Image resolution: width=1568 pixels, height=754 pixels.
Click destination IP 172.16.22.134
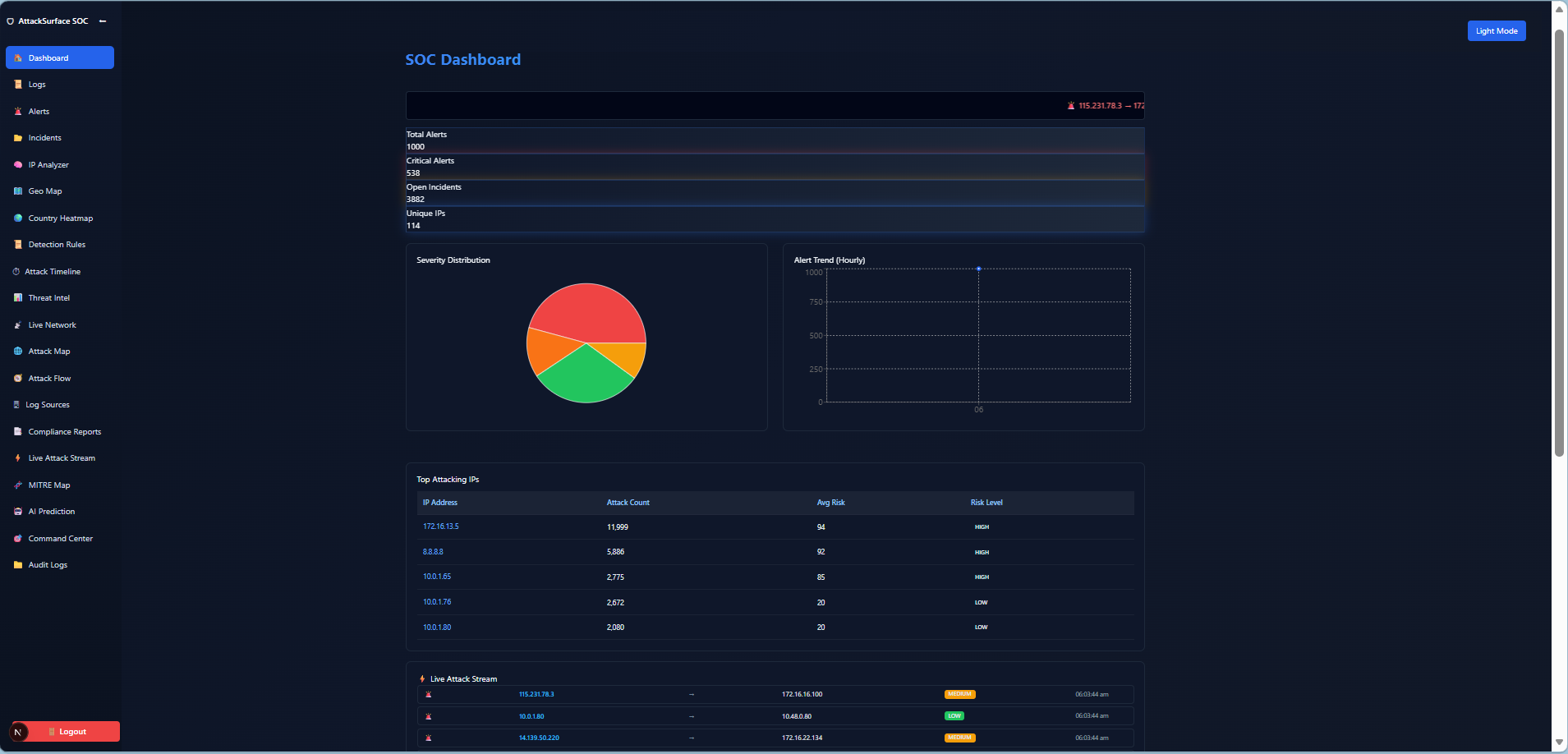coord(802,738)
